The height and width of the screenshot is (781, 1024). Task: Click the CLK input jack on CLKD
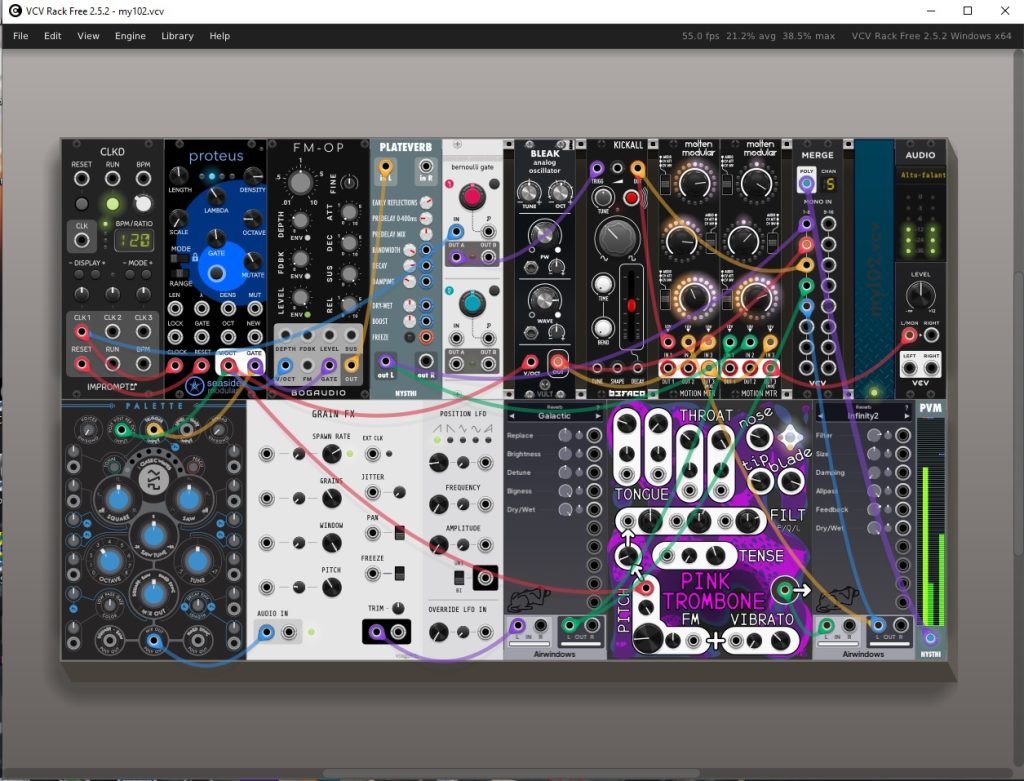[x=82, y=240]
